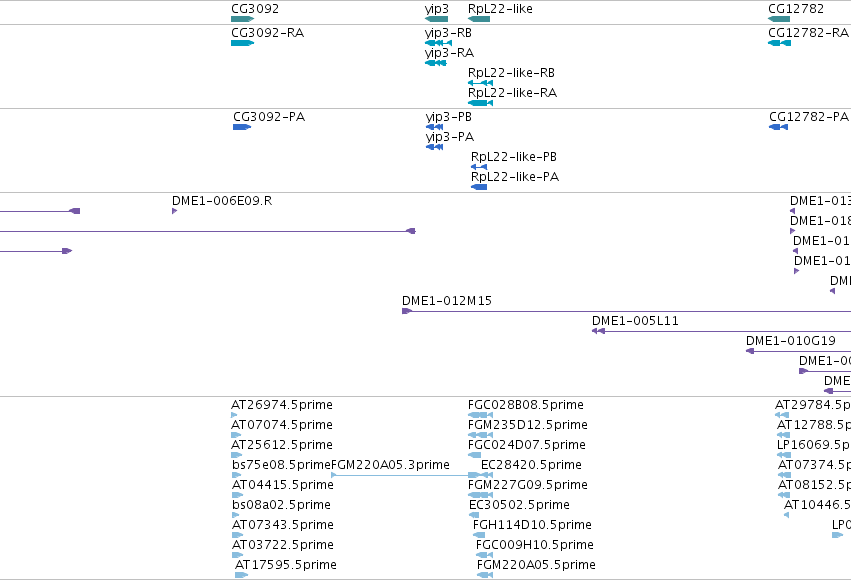Click the AT07343.5prime EST label
The width and height of the screenshot is (851, 580).
tap(282, 525)
